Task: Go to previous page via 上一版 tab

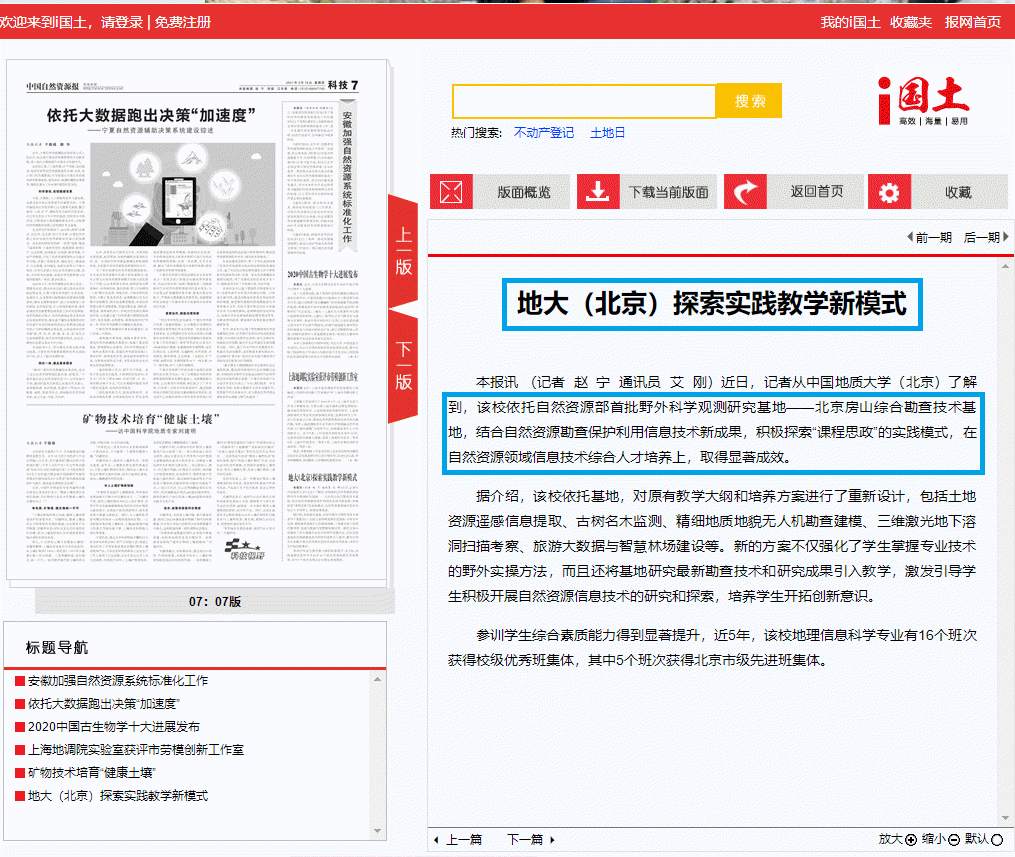Action: coord(403,251)
